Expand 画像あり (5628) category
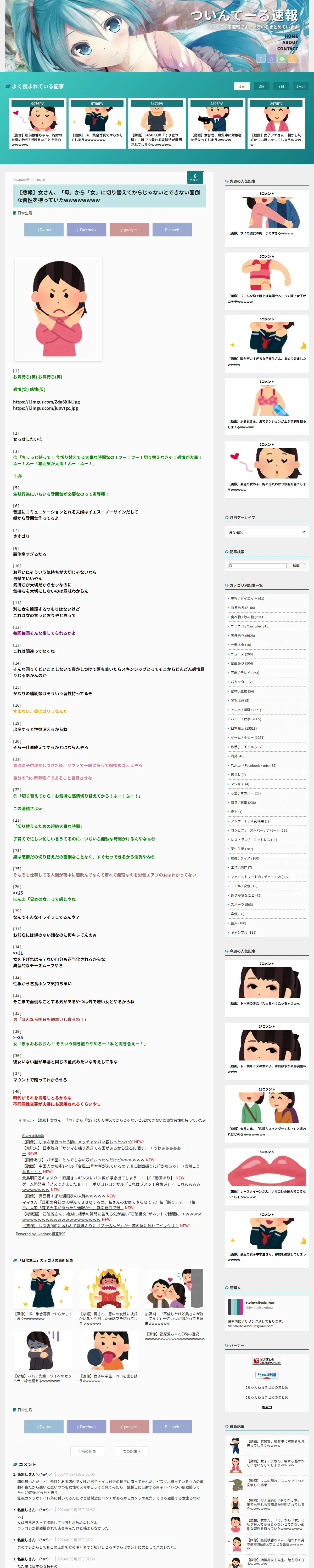Image resolution: width=314 pixels, height=1568 pixels. (x=243, y=636)
